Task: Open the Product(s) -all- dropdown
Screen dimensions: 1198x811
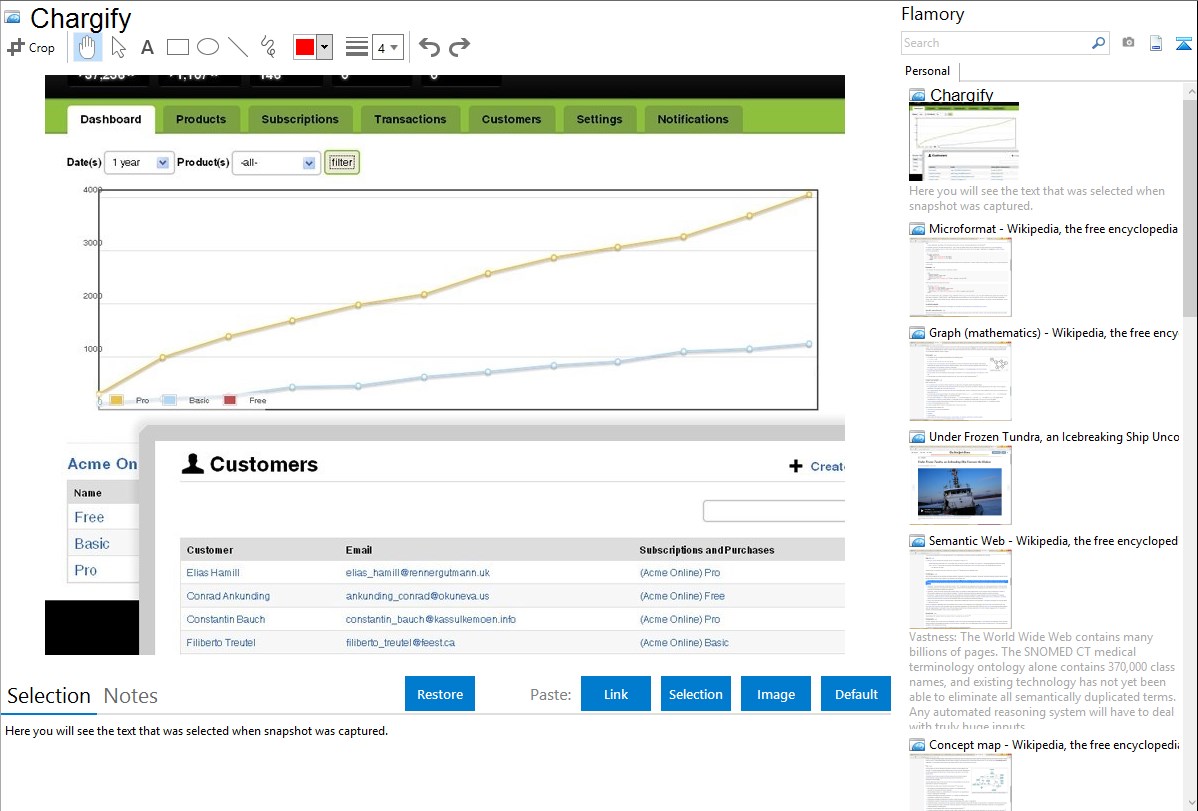Action: [x=276, y=162]
